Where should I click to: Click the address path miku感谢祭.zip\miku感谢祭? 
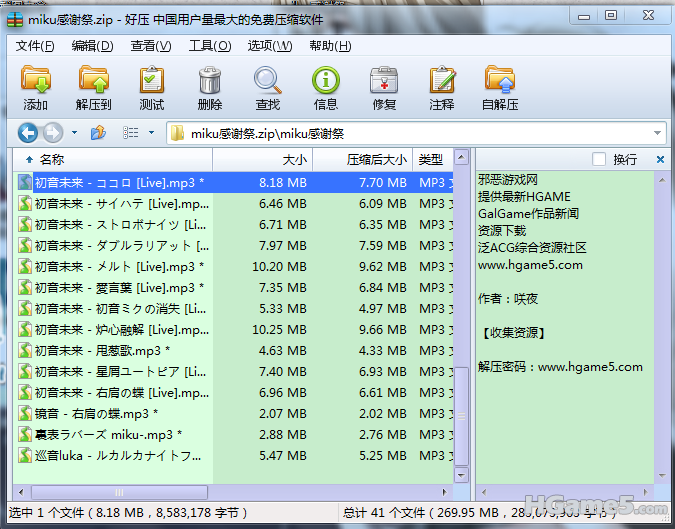click(267, 134)
